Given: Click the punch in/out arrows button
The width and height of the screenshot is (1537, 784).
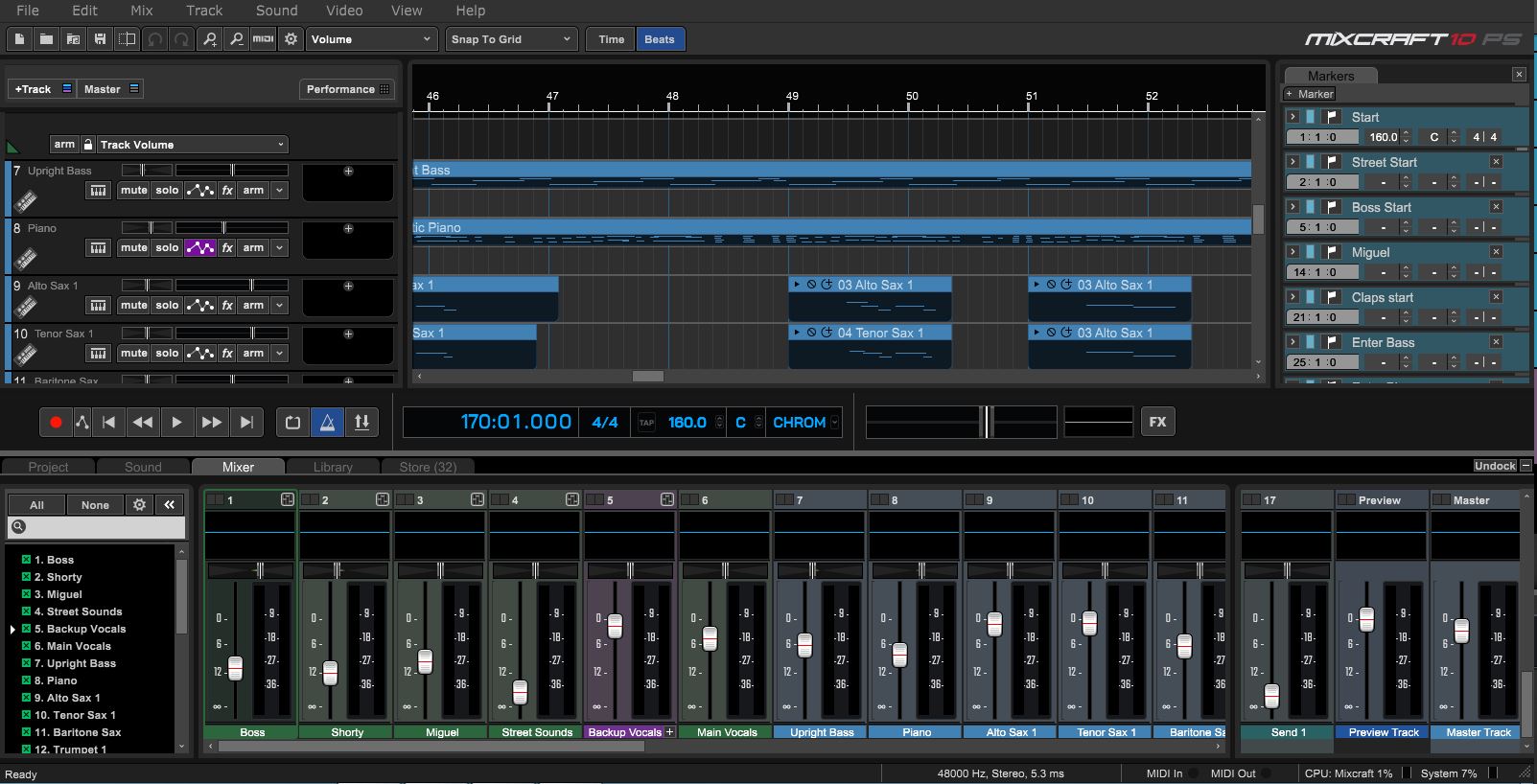Looking at the screenshot, I should point(361,422).
